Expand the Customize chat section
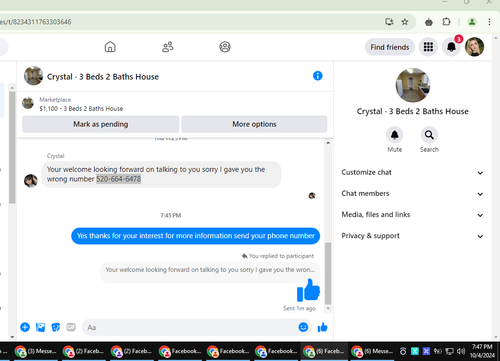Image resolution: width=500 pixels, height=361 pixels. pyautogui.click(x=412, y=172)
